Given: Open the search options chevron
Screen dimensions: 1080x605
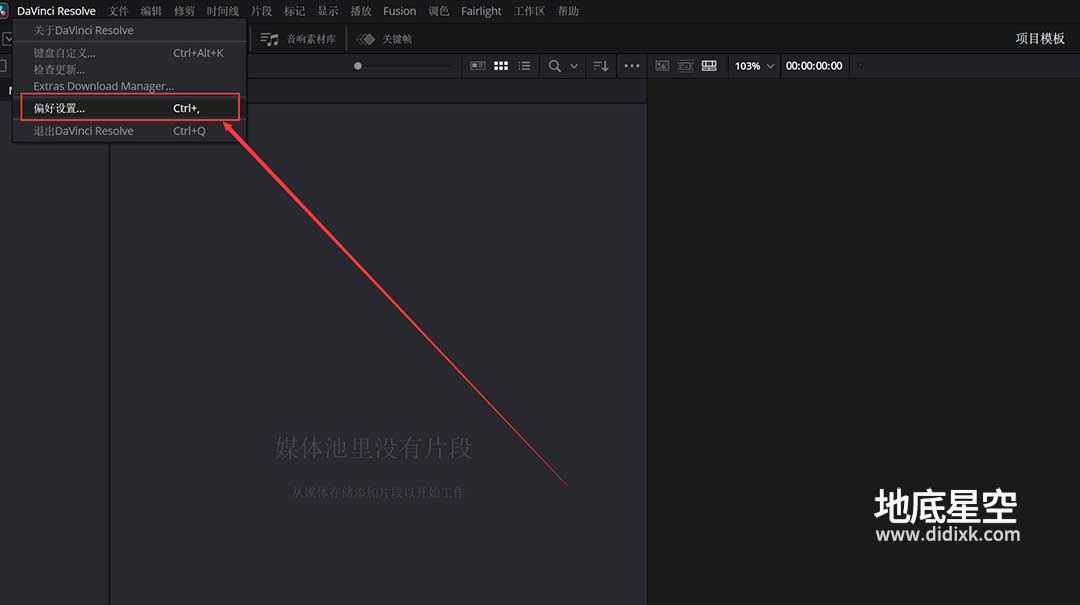Looking at the screenshot, I should point(574,66).
